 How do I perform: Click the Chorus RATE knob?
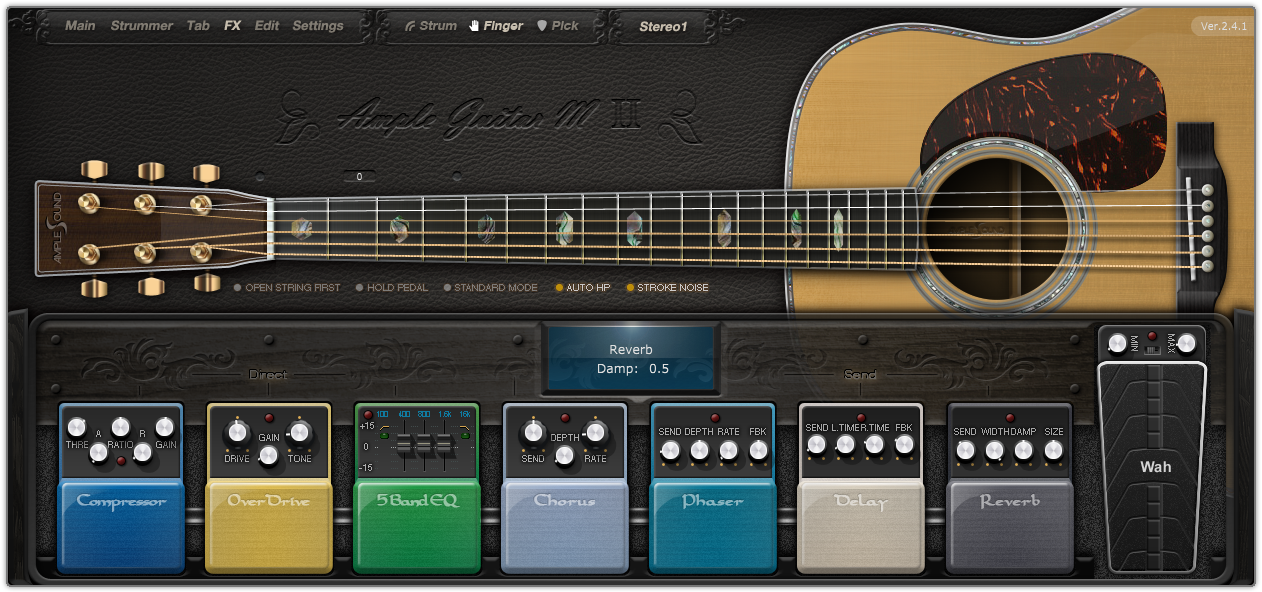pos(596,432)
